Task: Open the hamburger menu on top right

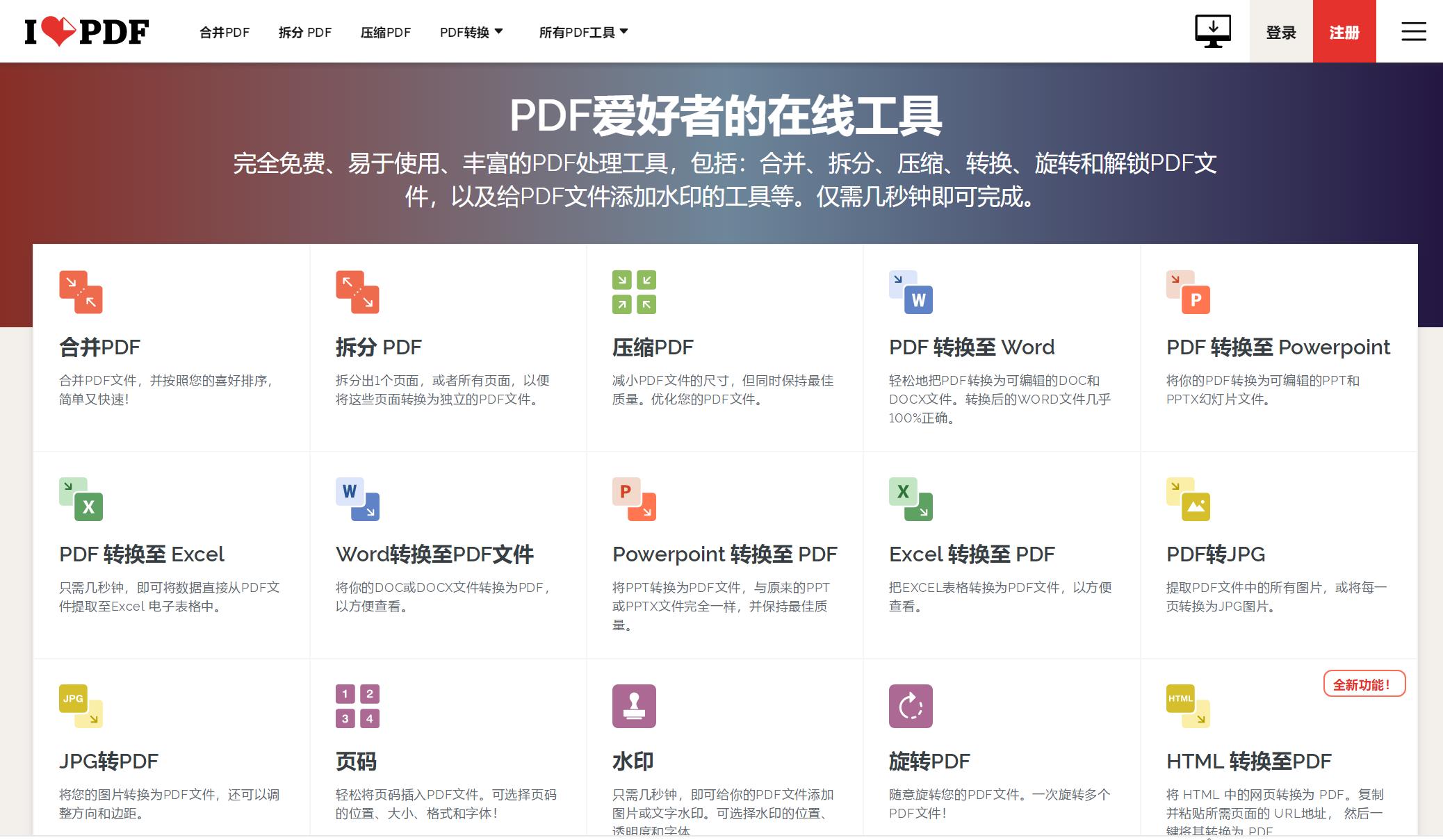Action: (1412, 31)
